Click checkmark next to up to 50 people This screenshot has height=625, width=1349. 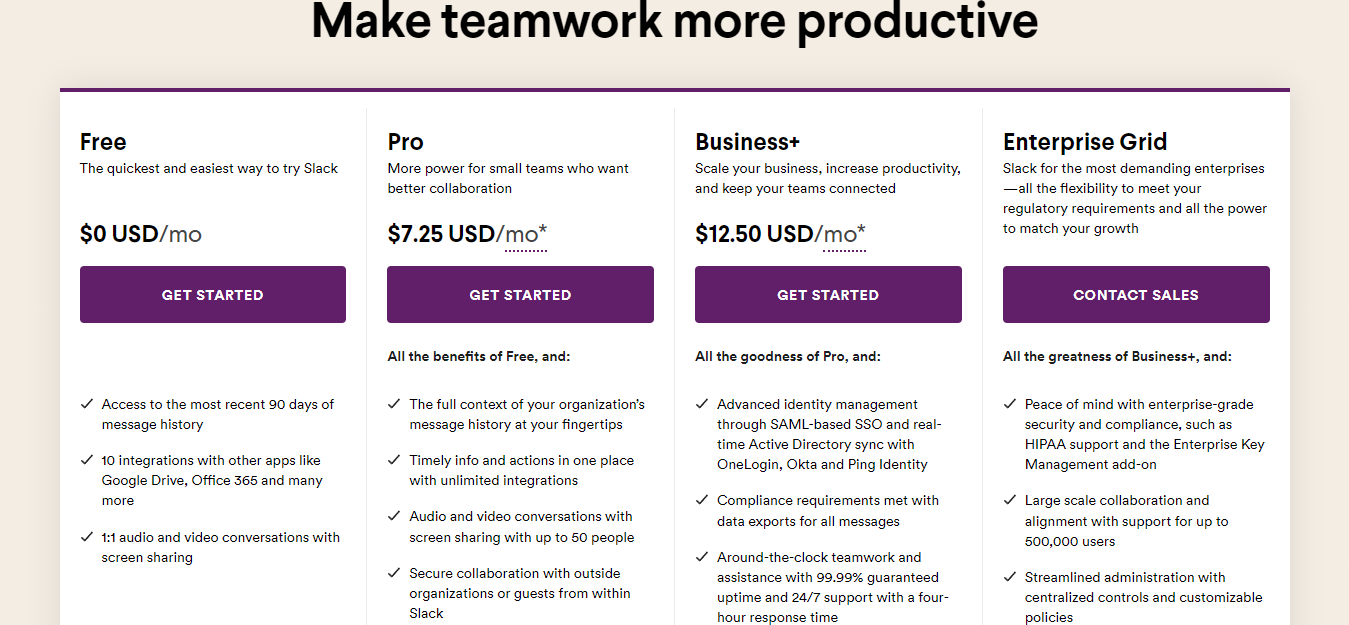[x=394, y=517]
